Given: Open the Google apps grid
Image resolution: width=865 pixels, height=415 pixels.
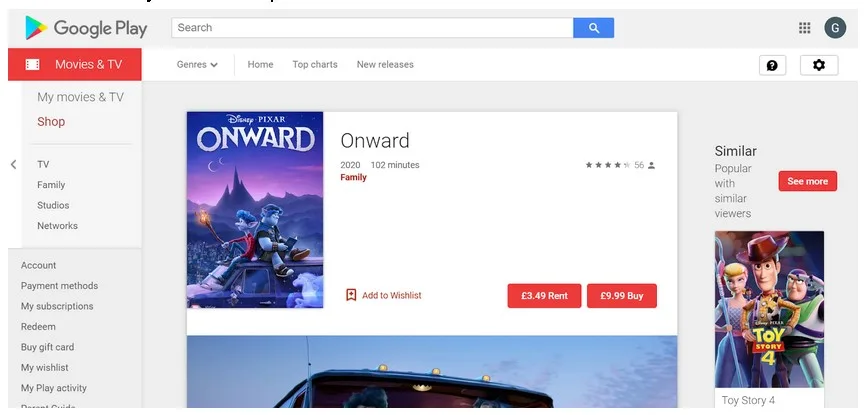Looking at the screenshot, I should (x=804, y=28).
